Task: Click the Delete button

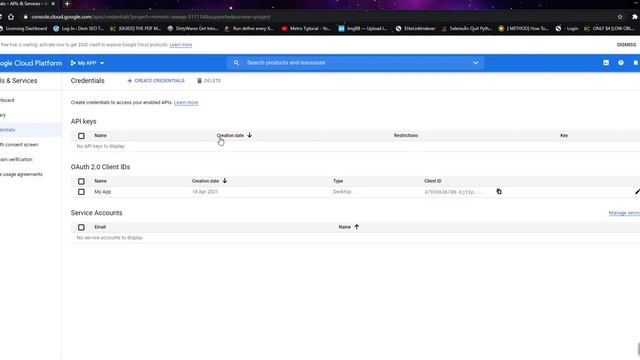Action: tap(209, 81)
